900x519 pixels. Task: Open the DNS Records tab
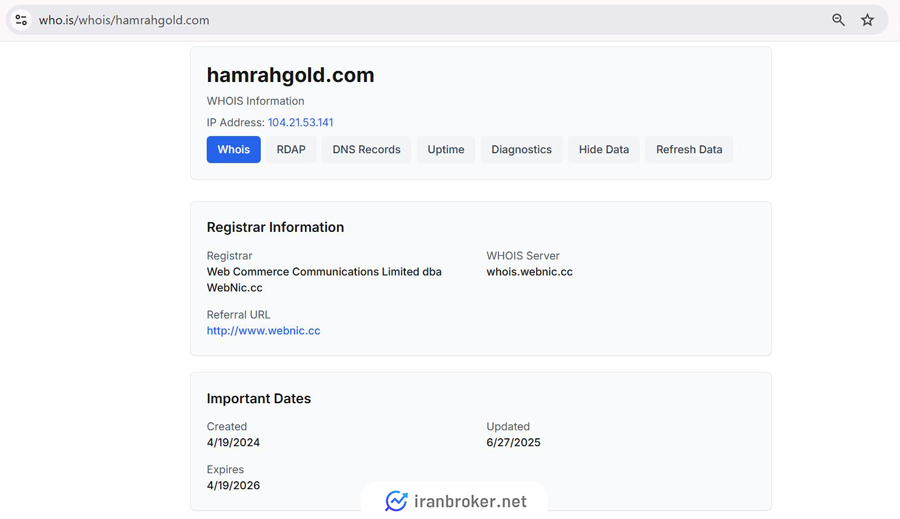tap(366, 149)
